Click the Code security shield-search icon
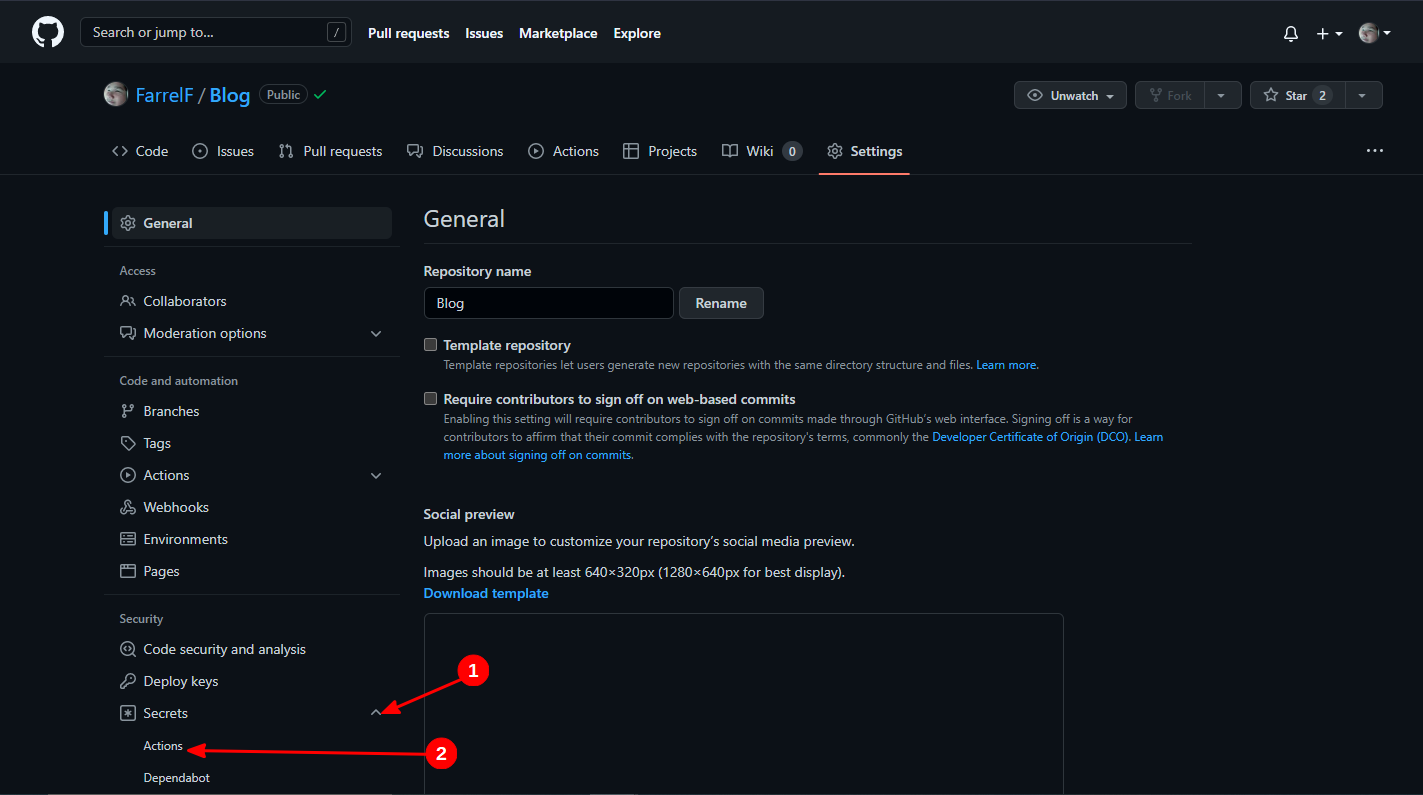This screenshot has width=1423, height=795. point(128,649)
